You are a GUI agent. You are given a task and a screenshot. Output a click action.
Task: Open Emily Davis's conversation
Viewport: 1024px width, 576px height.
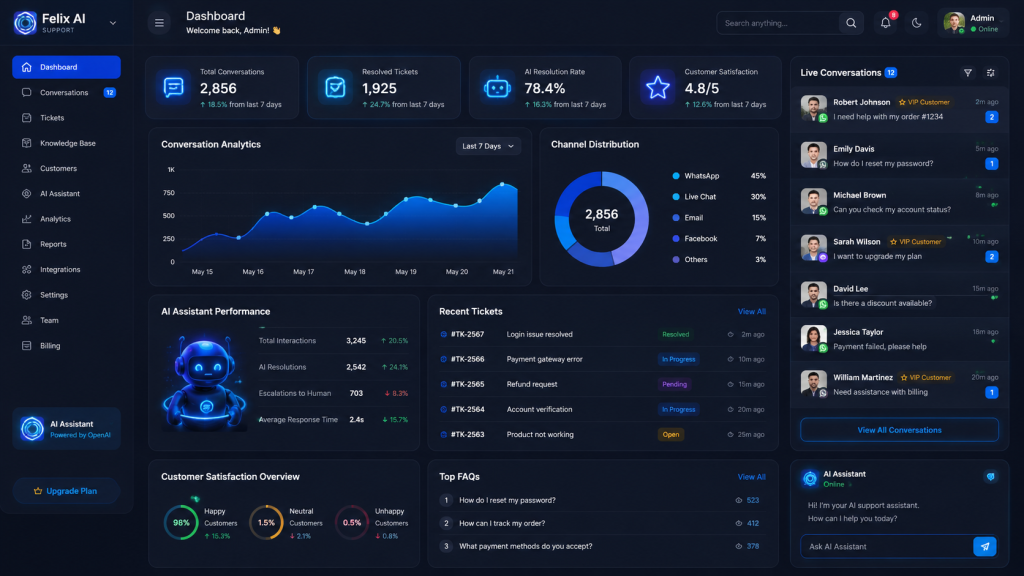899,156
